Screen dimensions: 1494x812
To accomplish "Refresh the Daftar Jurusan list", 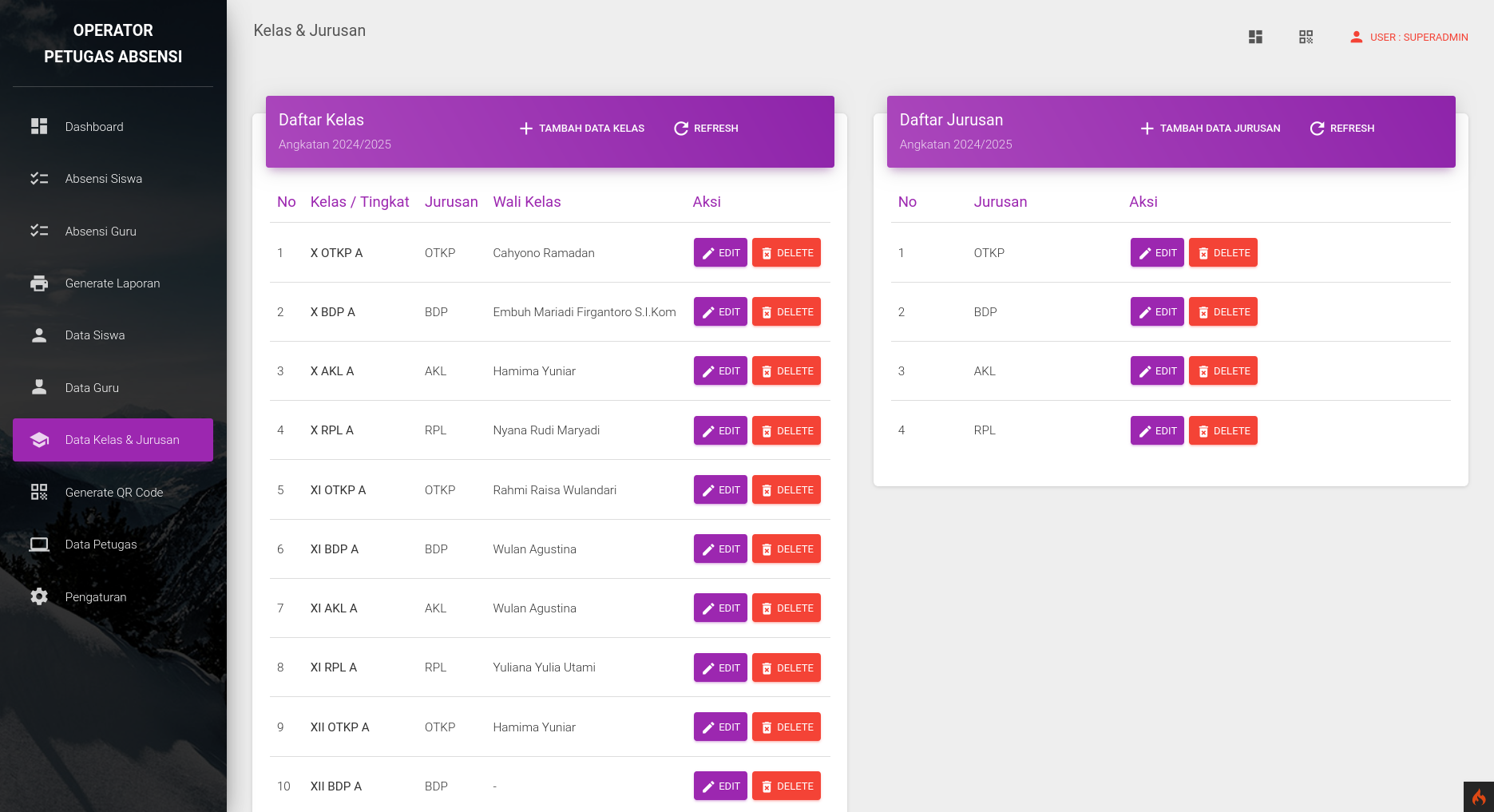I will click(x=1342, y=129).
